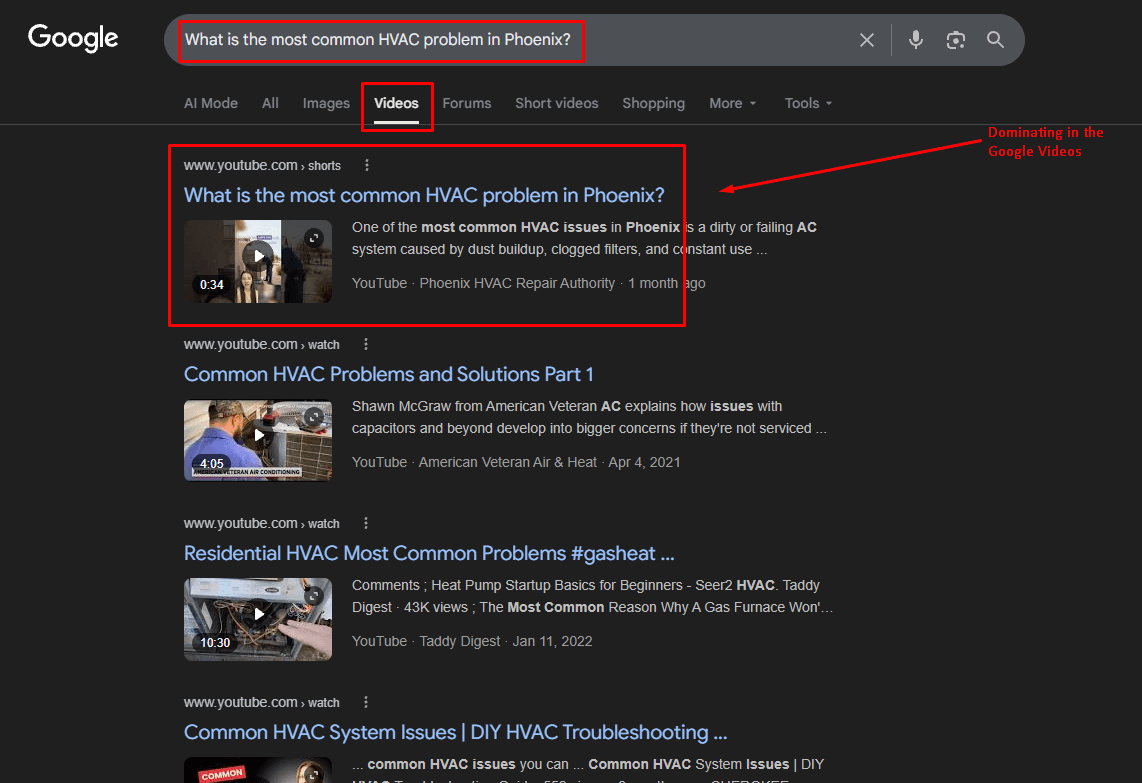
Task: Open the thumbnail with the red COMMON label
Action: tap(258, 770)
